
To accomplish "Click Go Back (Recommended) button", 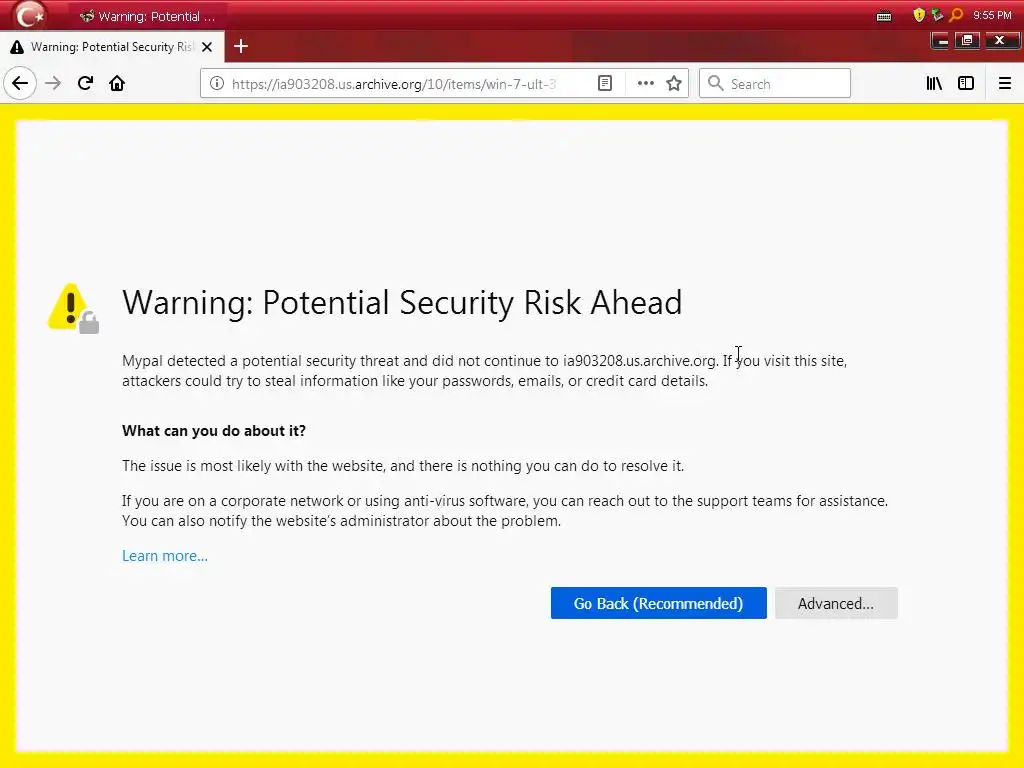I will pos(658,603).
